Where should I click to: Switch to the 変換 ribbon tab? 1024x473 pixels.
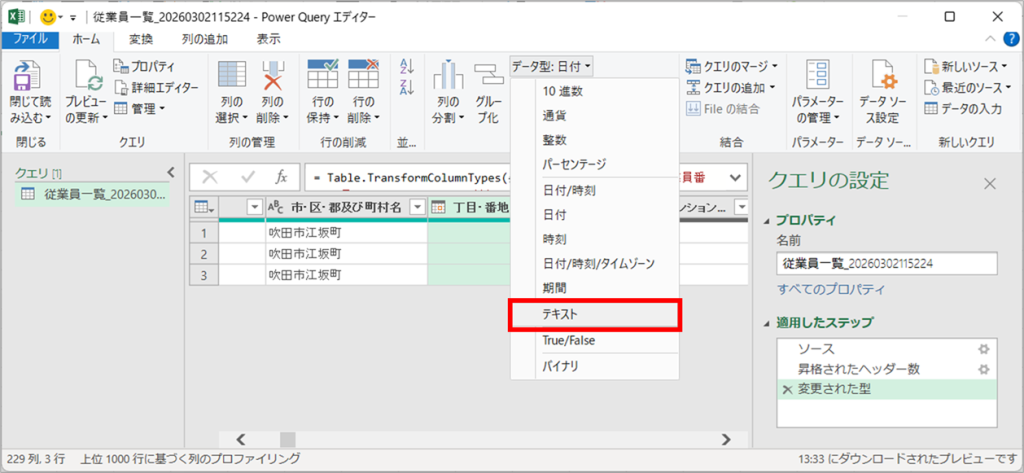pyautogui.click(x=141, y=39)
